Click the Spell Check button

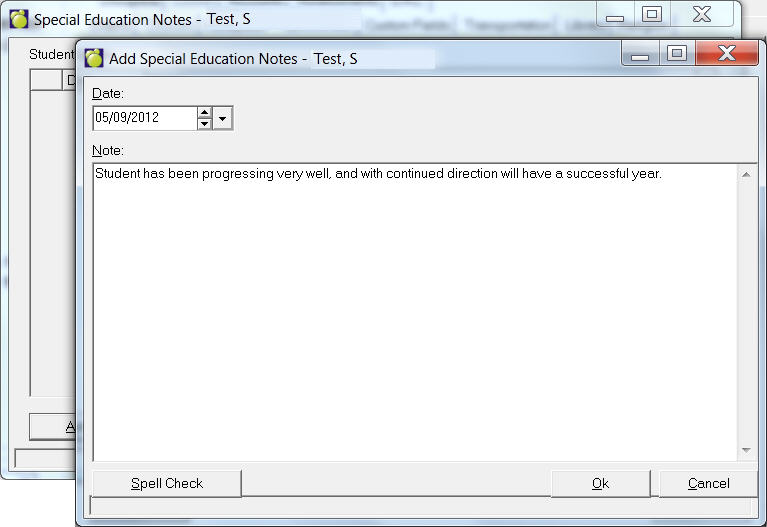tap(166, 483)
